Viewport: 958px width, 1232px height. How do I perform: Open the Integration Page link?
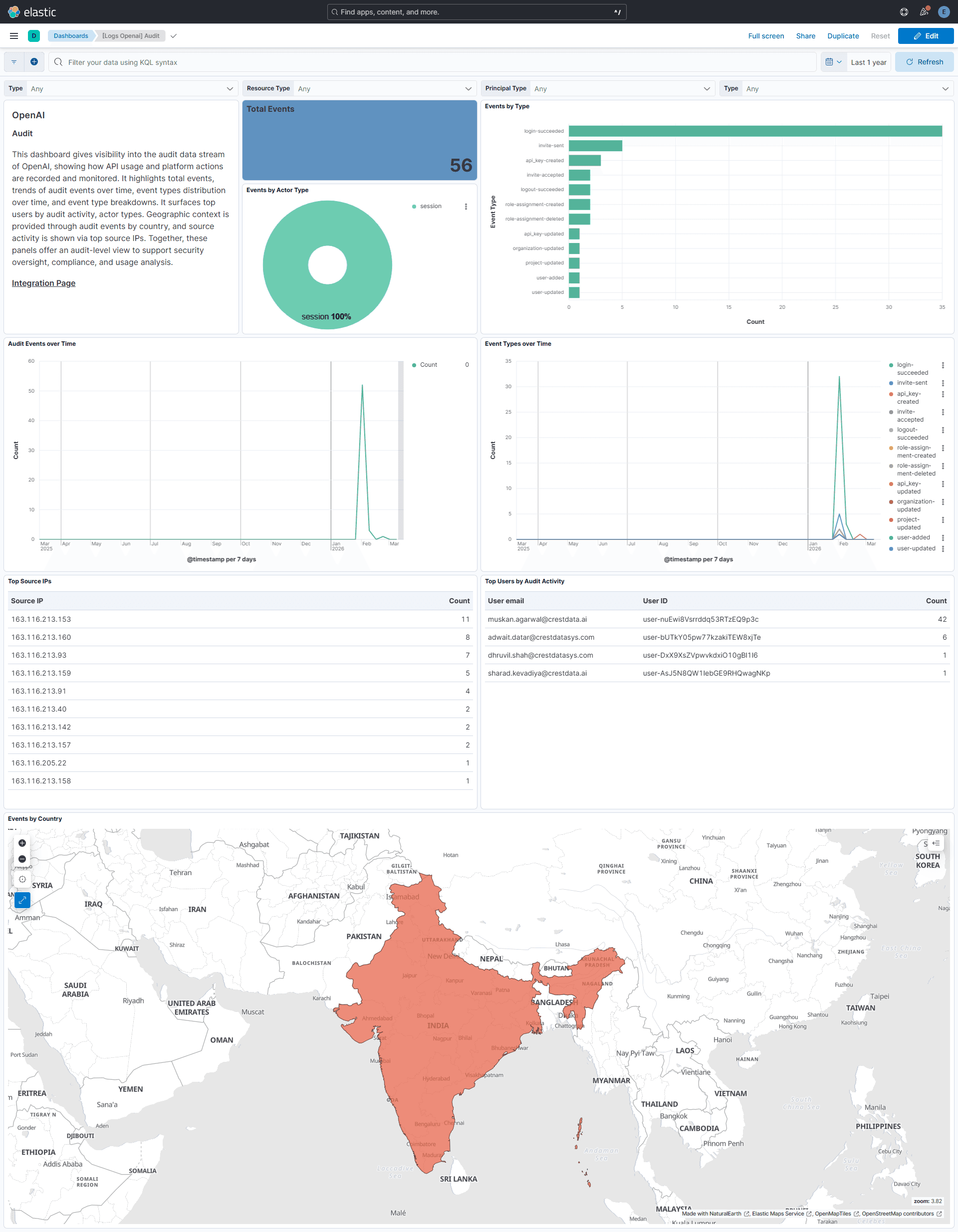point(43,283)
